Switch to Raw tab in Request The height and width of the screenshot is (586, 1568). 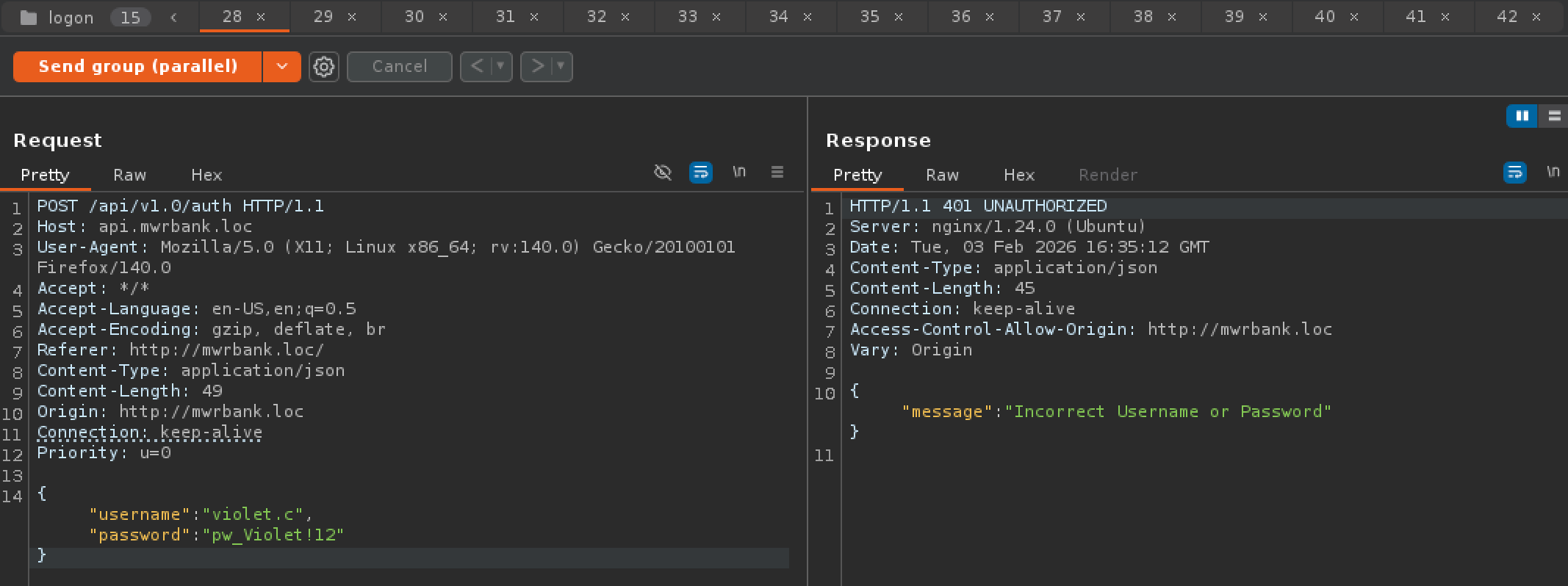129,175
